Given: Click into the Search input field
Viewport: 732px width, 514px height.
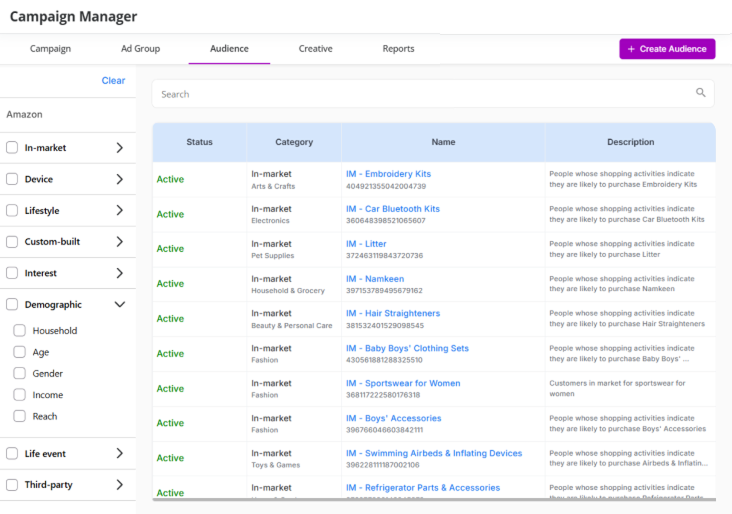Looking at the screenshot, I should tap(433, 94).
